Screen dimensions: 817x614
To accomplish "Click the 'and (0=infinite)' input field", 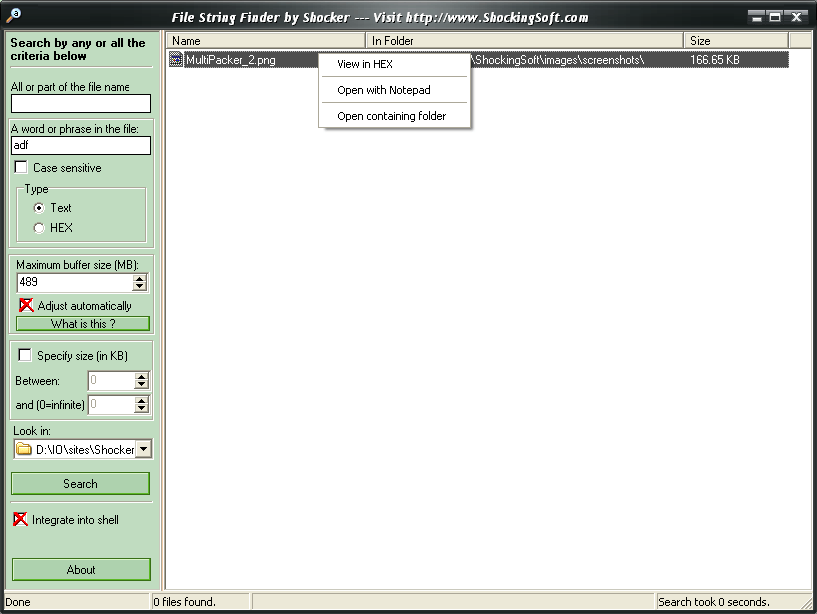I will coord(112,405).
